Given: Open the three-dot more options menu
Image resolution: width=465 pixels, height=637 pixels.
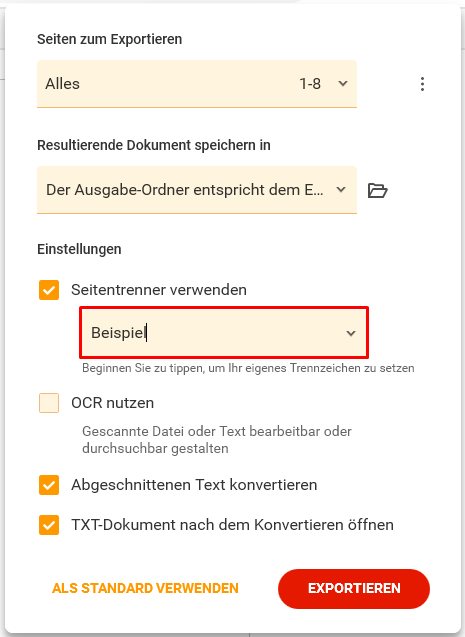Looking at the screenshot, I should [422, 84].
